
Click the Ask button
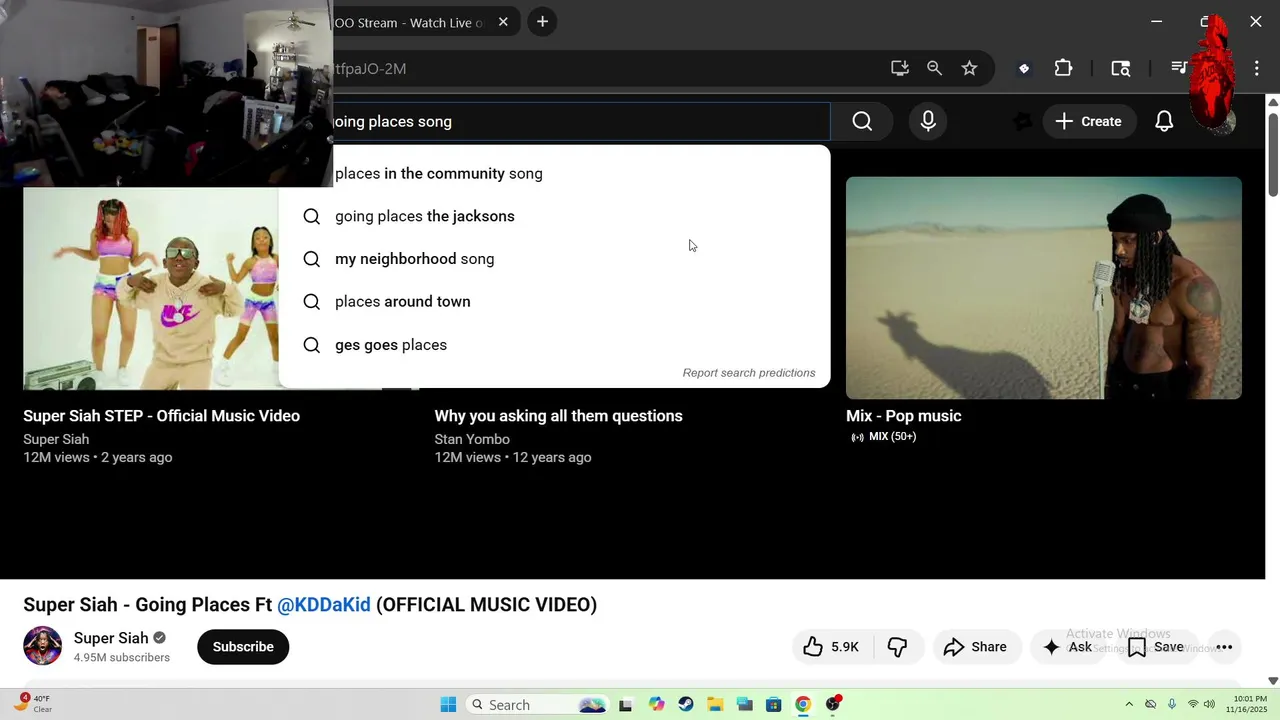pos(1067,647)
